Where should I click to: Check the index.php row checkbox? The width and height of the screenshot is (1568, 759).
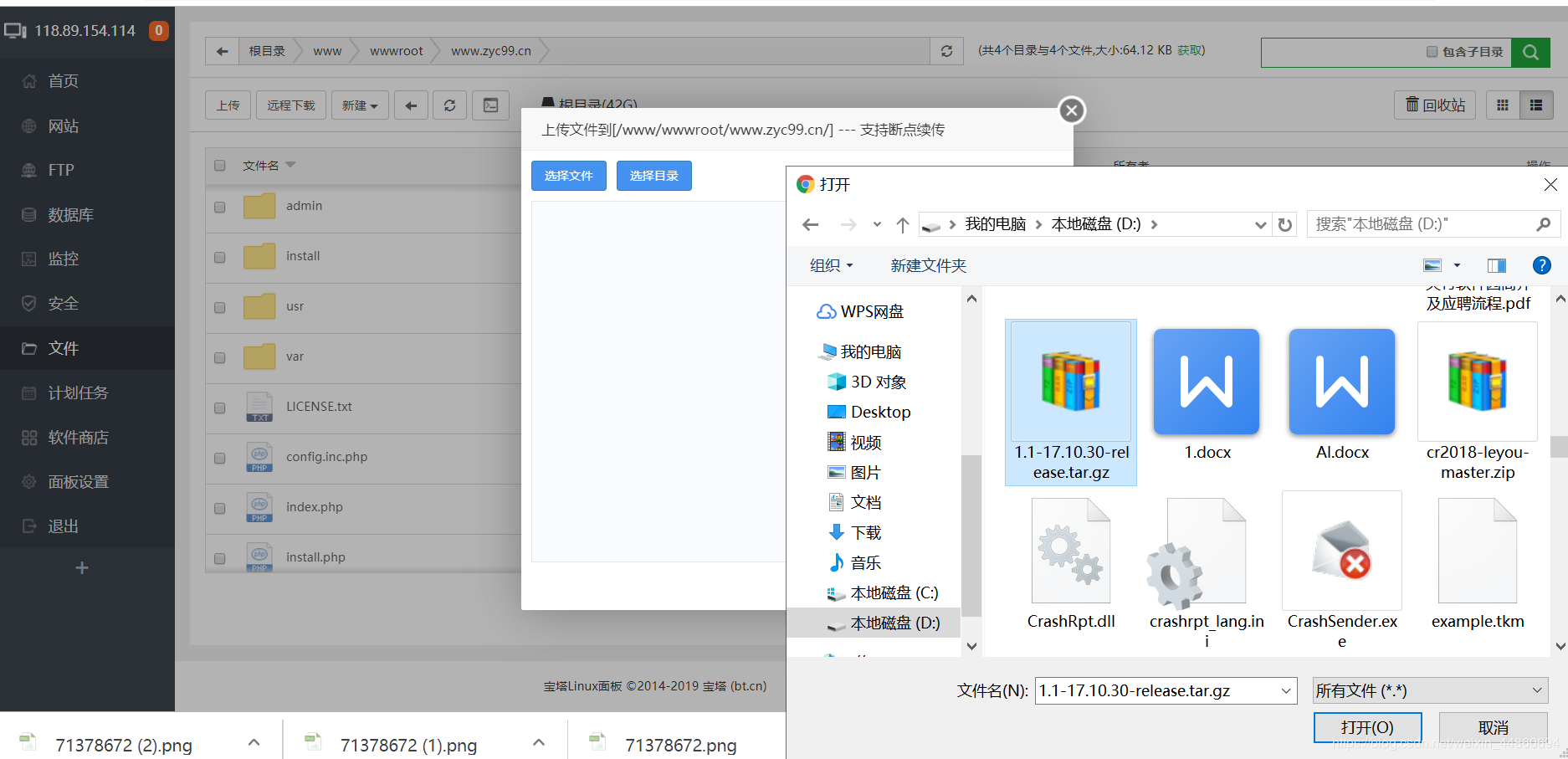[x=220, y=508]
